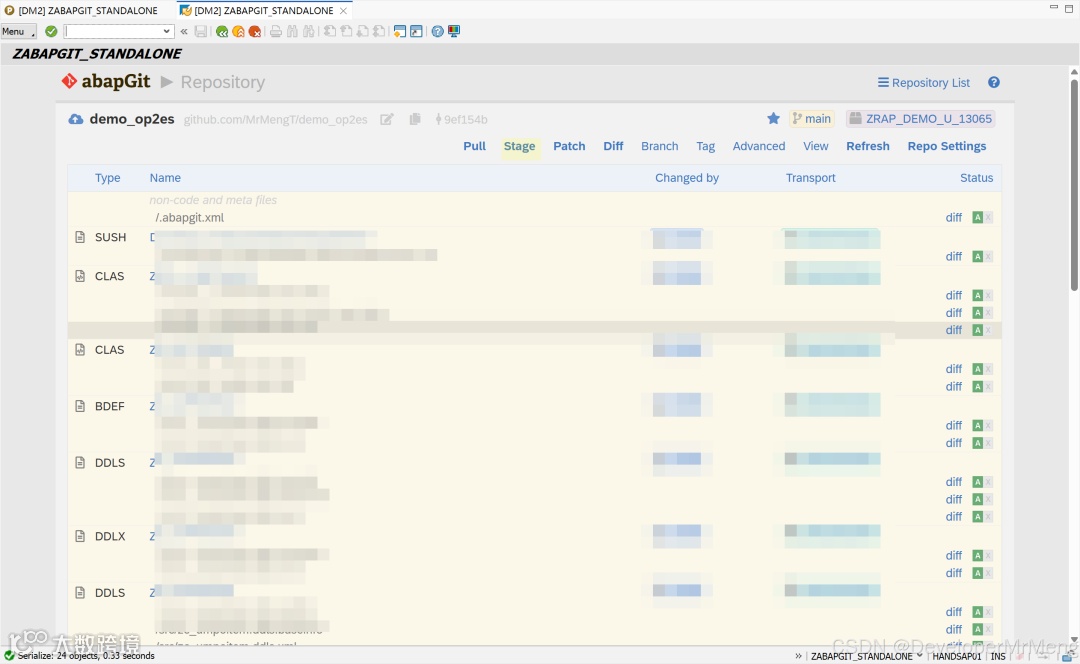Click the A status badge for /.abapgit.xml
The height and width of the screenshot is (664, 1080).
click(x=977, y=218)
